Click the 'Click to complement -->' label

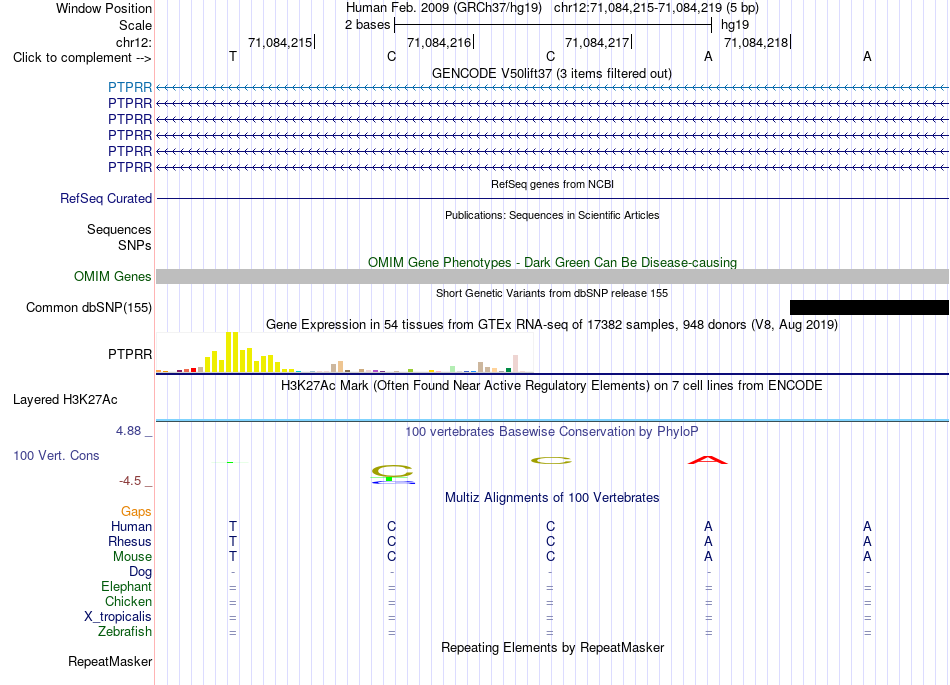click(x=82, y=58)
